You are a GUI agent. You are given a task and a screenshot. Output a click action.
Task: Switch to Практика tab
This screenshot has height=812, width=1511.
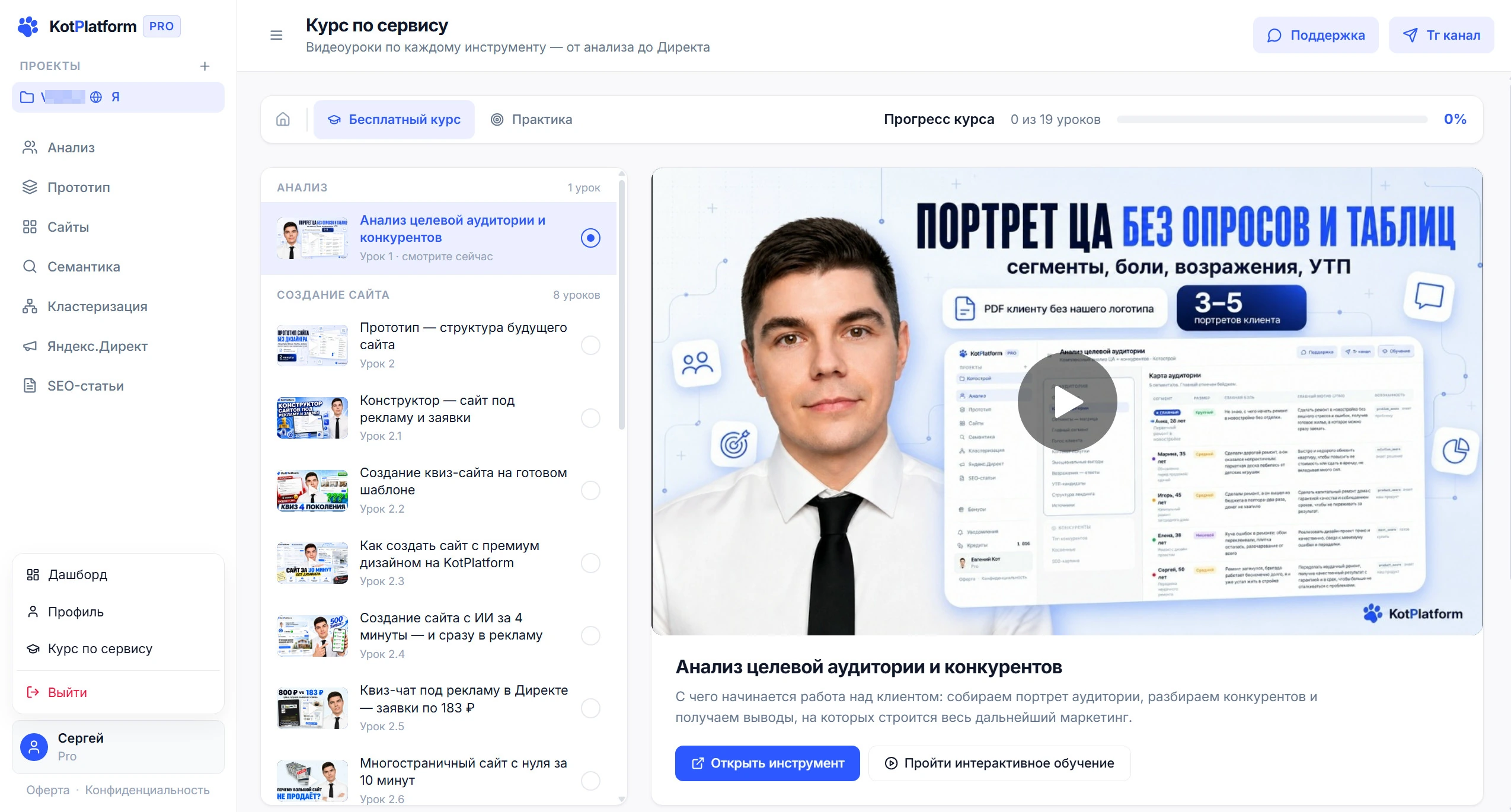point(532,119)
